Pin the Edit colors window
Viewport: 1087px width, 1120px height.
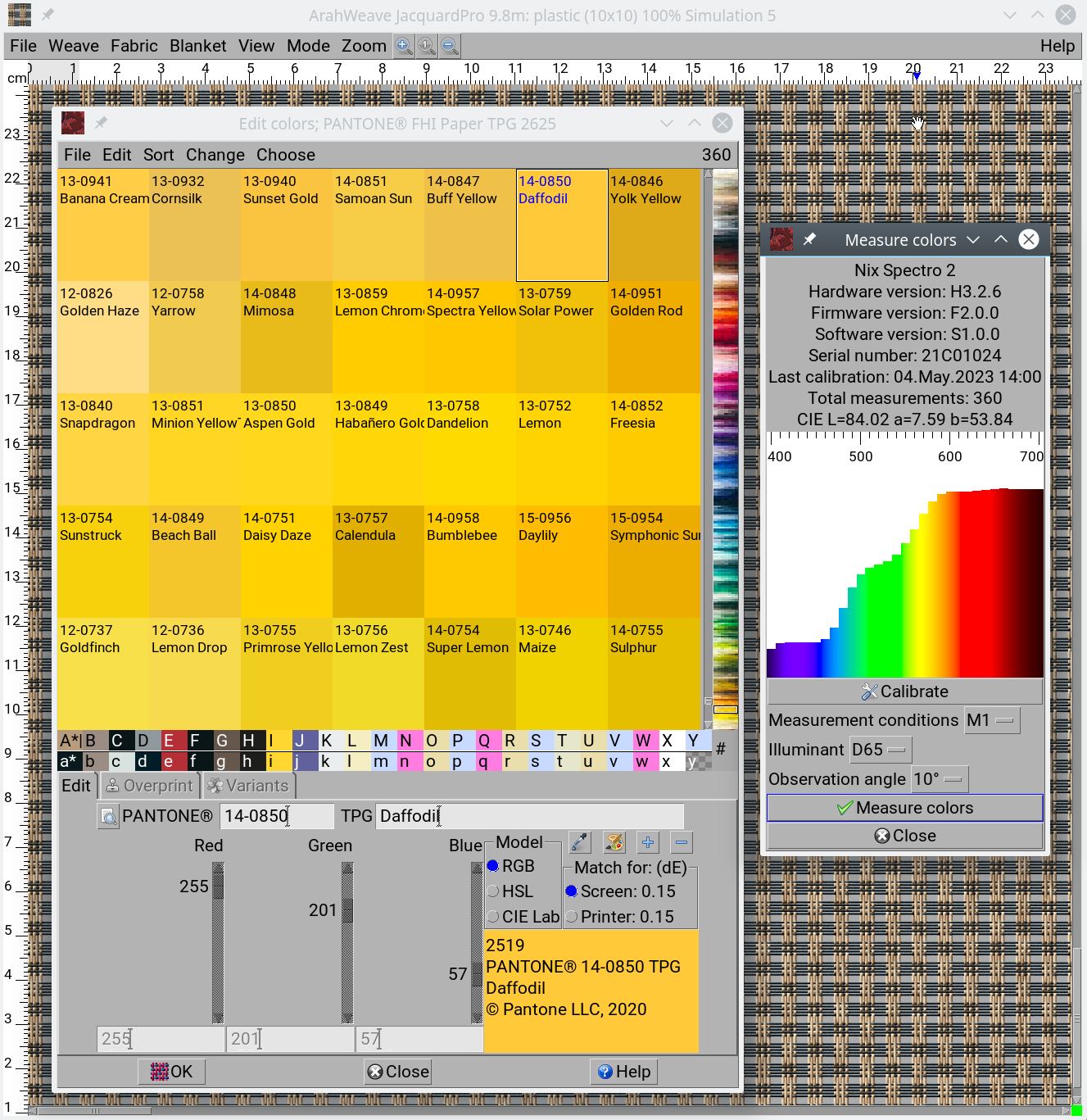coord(101,123)
